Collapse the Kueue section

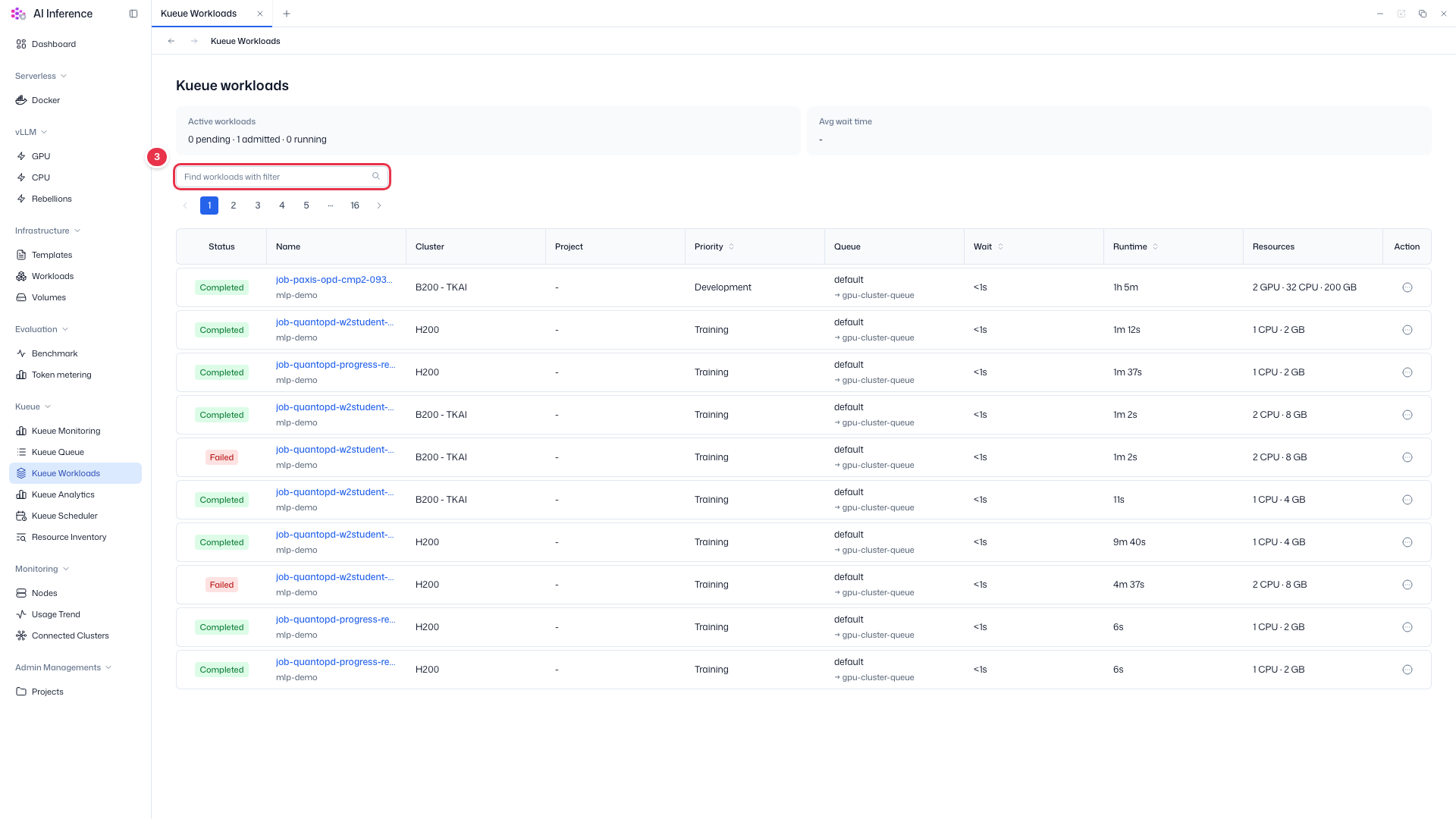tap(33, 406)
